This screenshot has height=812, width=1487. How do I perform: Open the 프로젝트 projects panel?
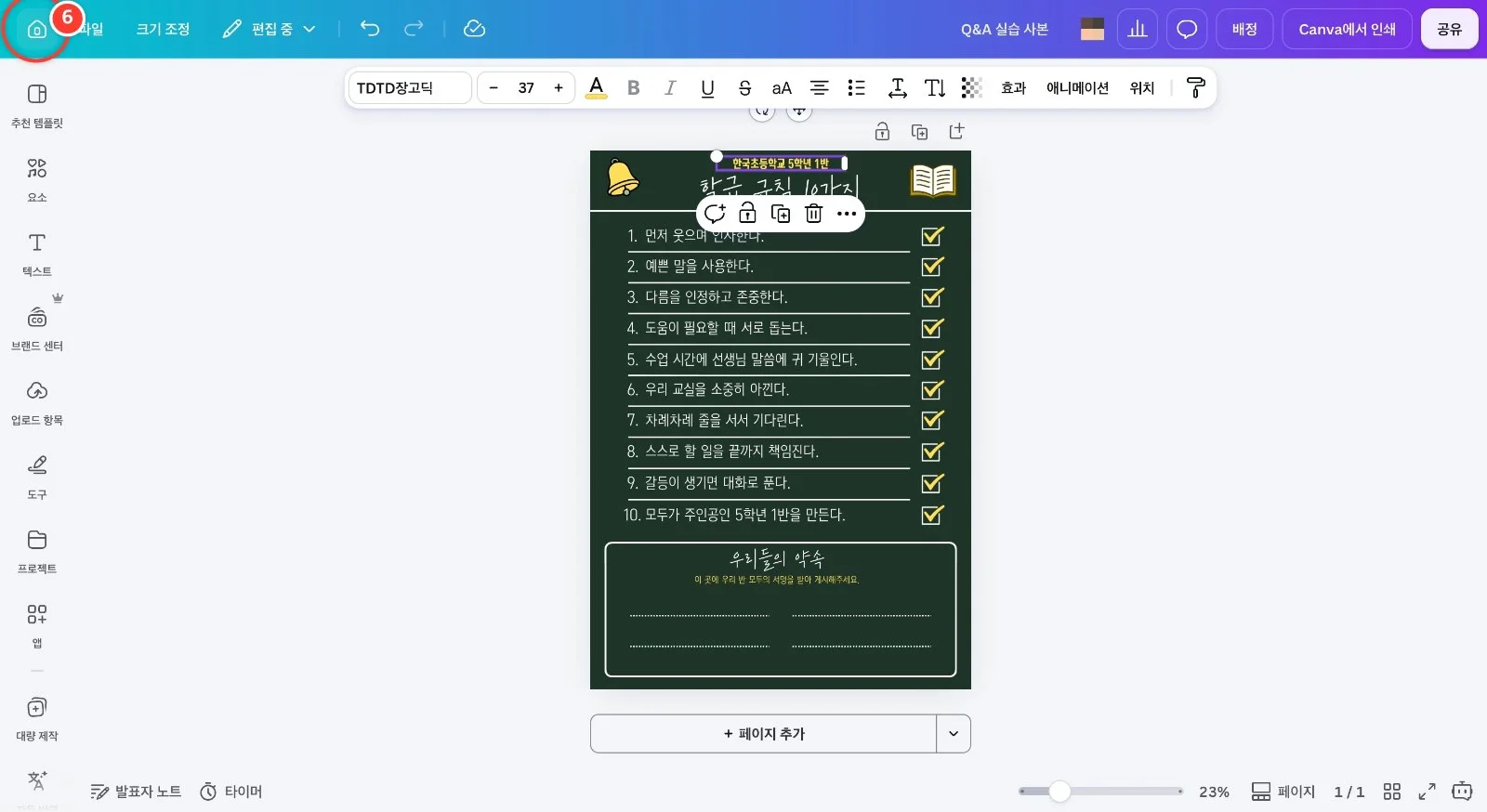click(37, 552)
